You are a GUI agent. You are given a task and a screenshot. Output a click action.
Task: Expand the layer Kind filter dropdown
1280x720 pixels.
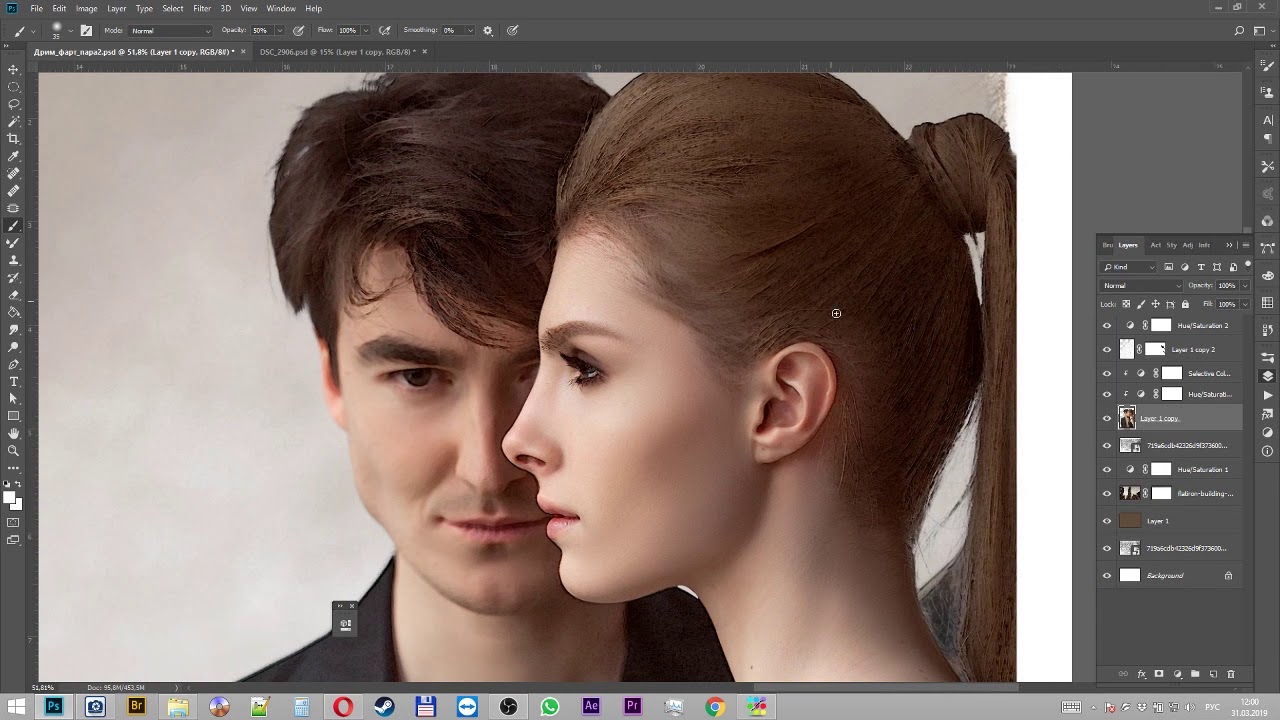pyautogui.click(x=1129, y=267)
